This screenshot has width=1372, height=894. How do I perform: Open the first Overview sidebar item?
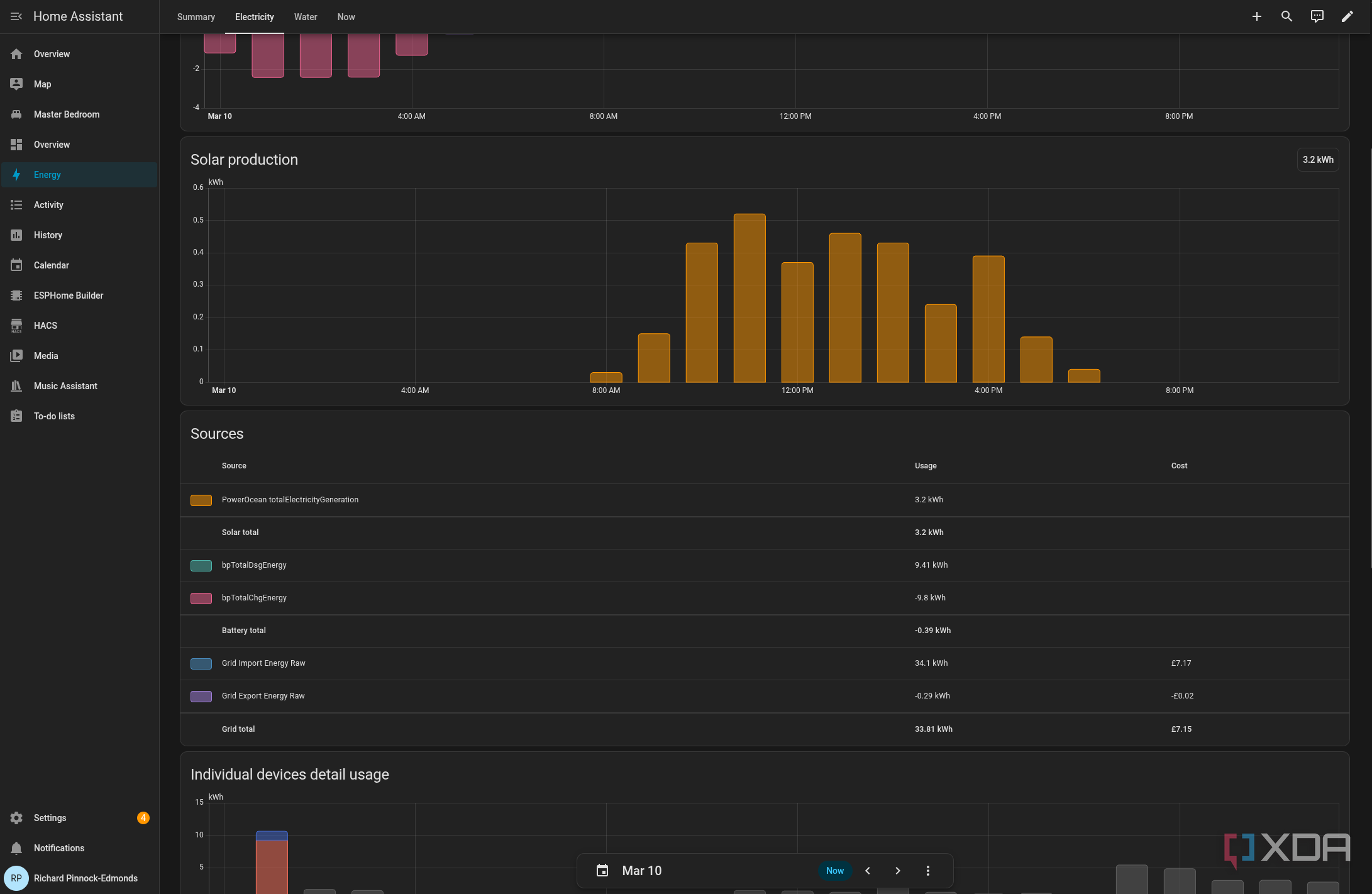coord(79,54)
